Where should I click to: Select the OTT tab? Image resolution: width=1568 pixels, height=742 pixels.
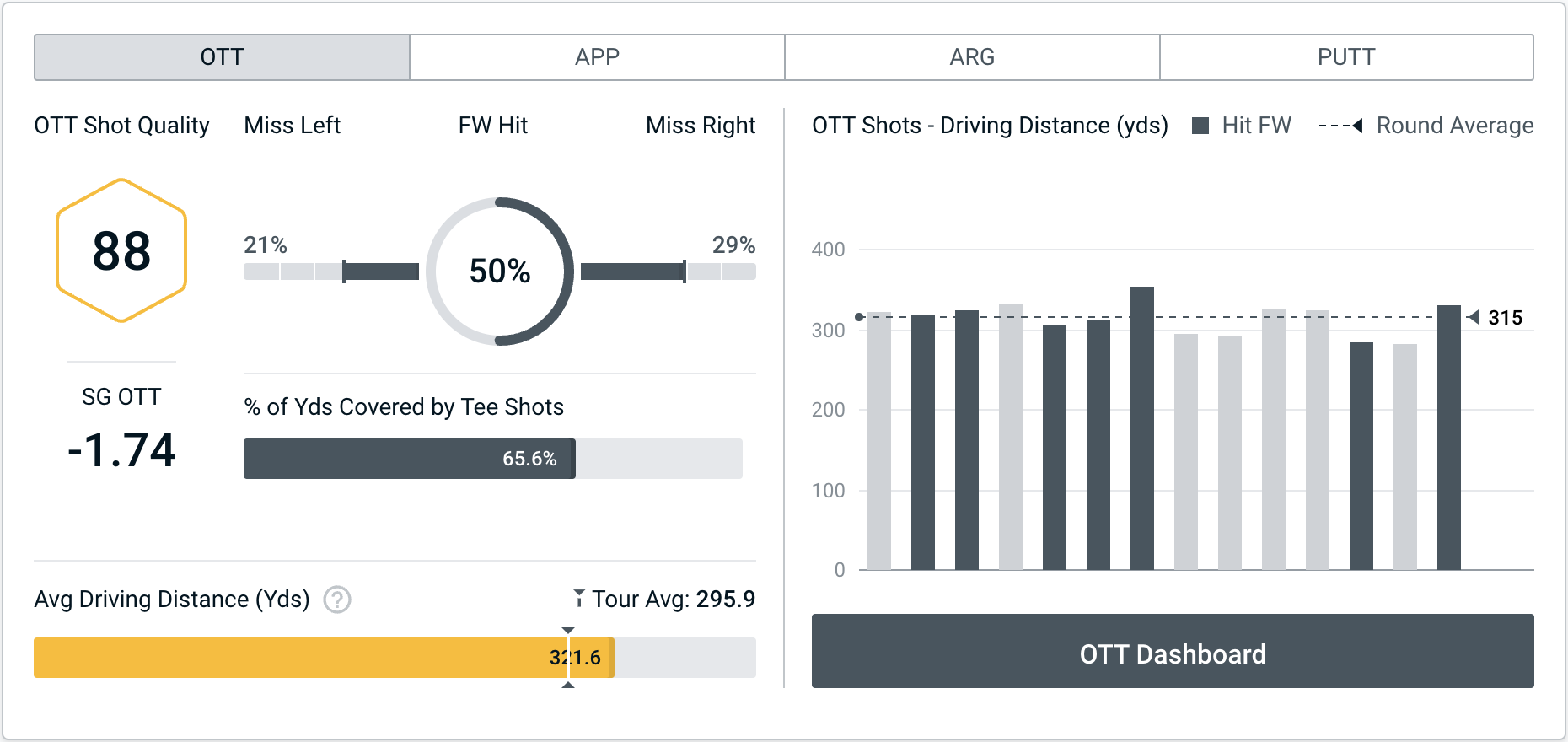tap(222, 57)
